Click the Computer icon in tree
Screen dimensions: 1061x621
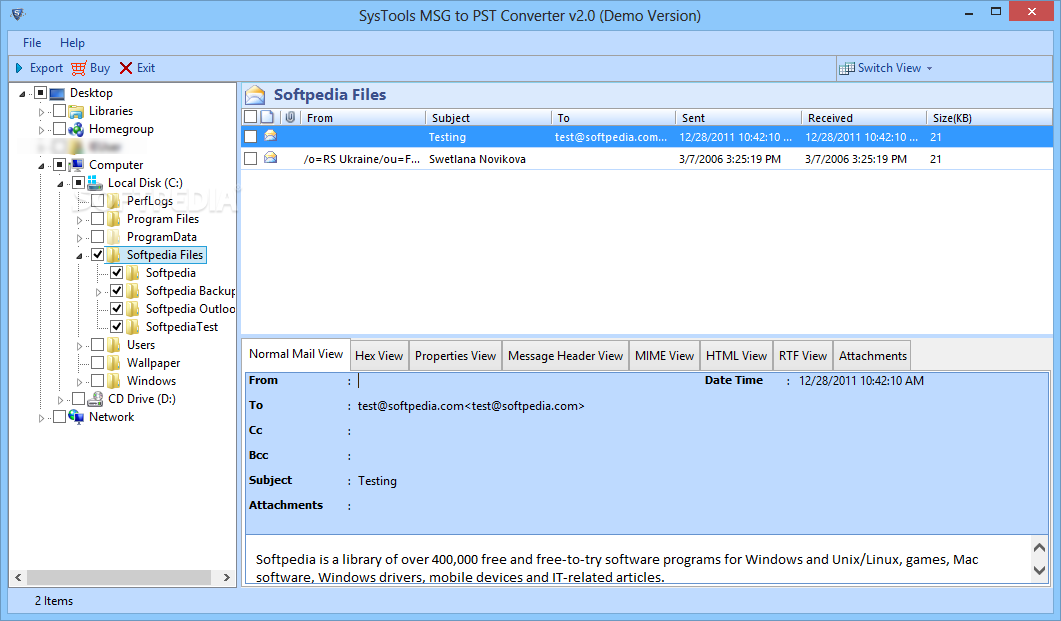[x=77, y=165]
